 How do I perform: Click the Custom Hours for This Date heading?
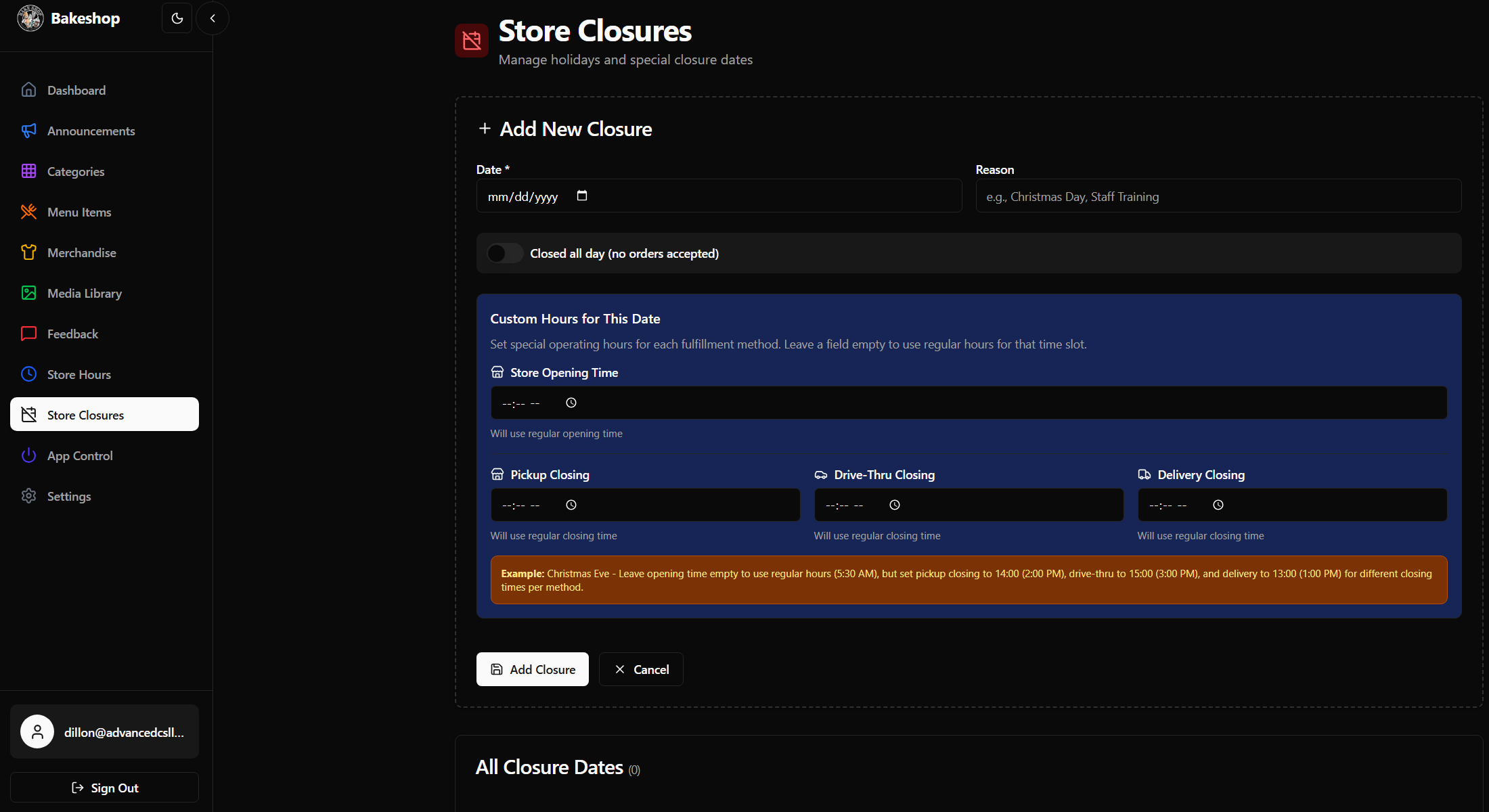575,319
